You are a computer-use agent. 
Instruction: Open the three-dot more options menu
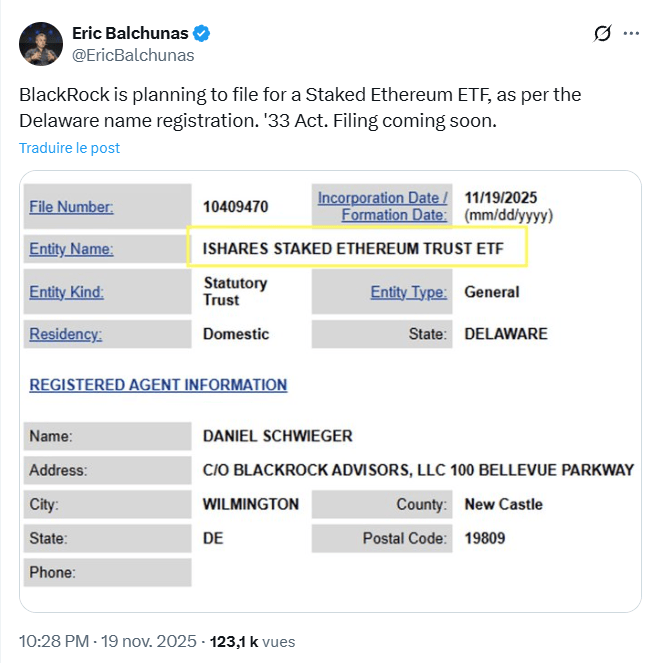(631, 33)
